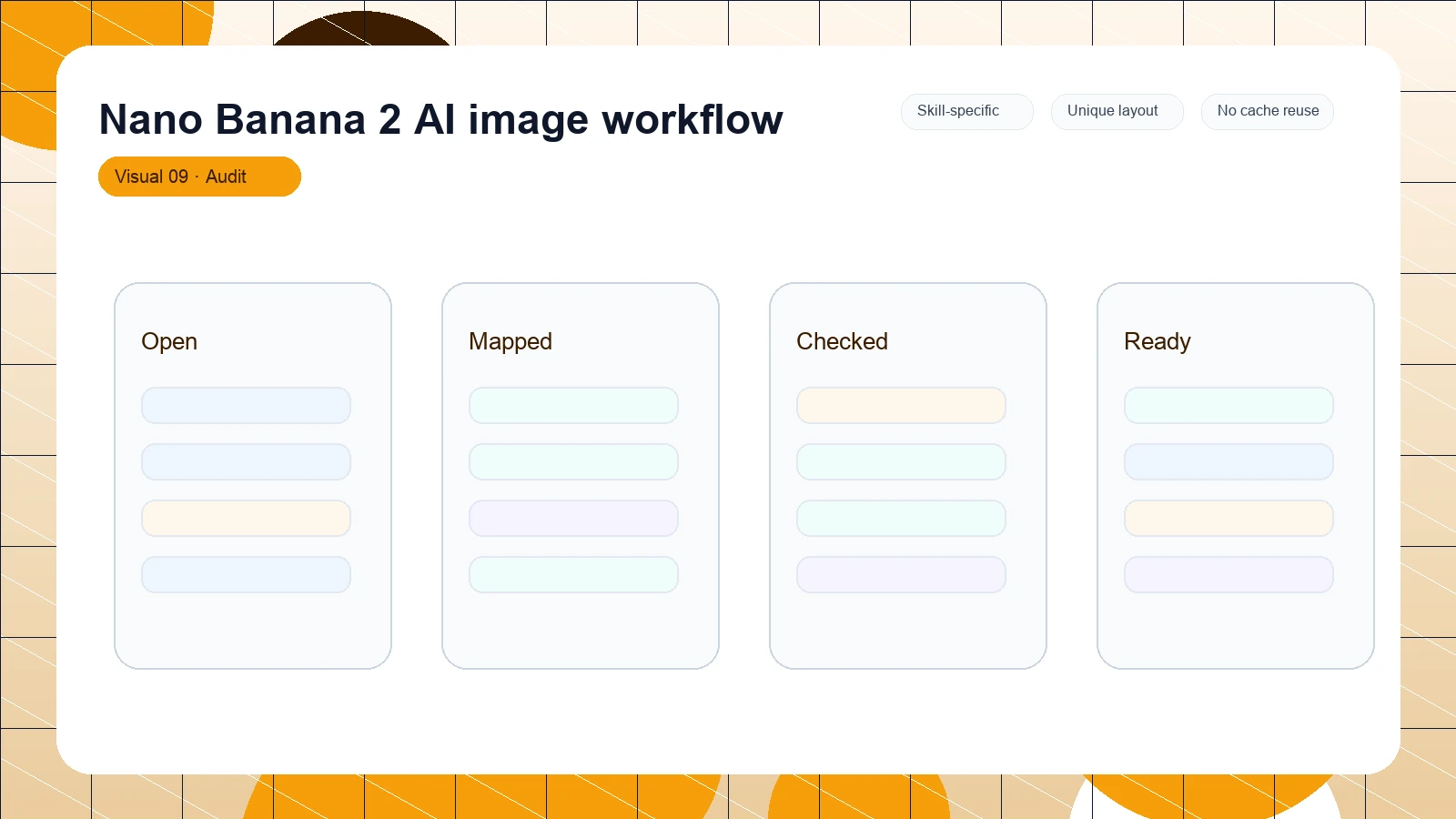Select the Unique layout tag
The image size is (1456, 819).
click(x=1117, y=111)
